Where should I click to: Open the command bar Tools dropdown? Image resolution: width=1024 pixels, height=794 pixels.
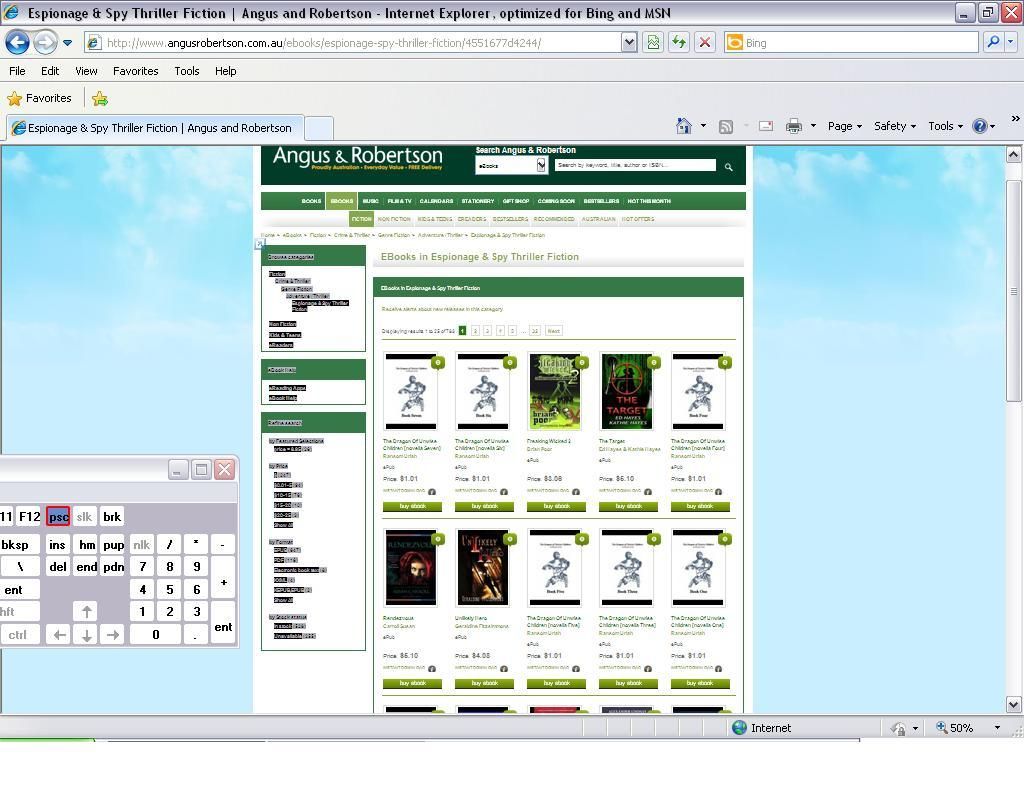945,126
